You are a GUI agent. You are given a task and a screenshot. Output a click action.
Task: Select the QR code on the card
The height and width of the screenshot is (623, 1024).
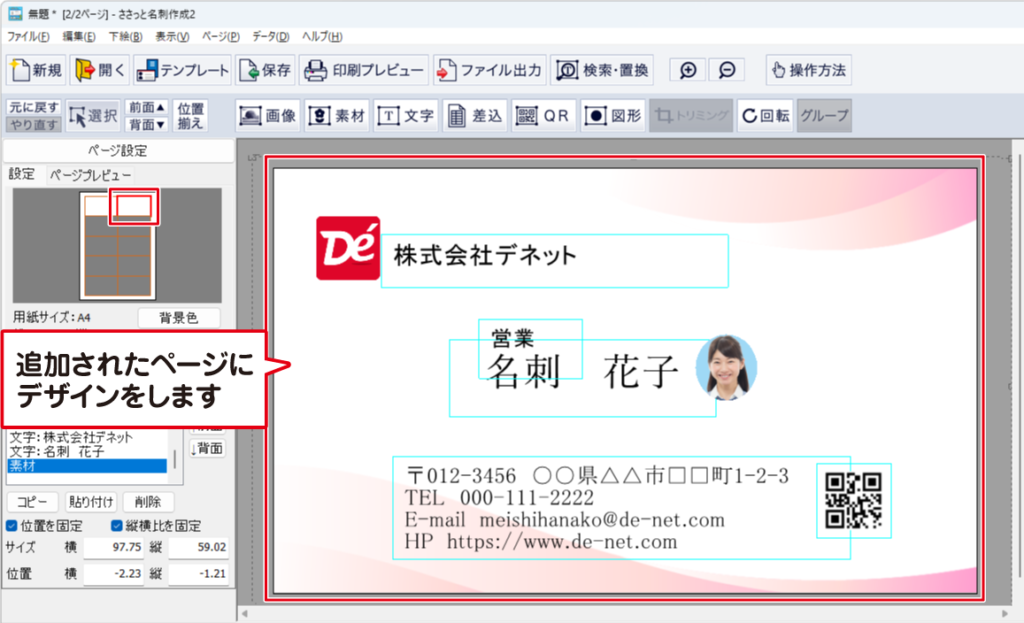pos(854,500)
